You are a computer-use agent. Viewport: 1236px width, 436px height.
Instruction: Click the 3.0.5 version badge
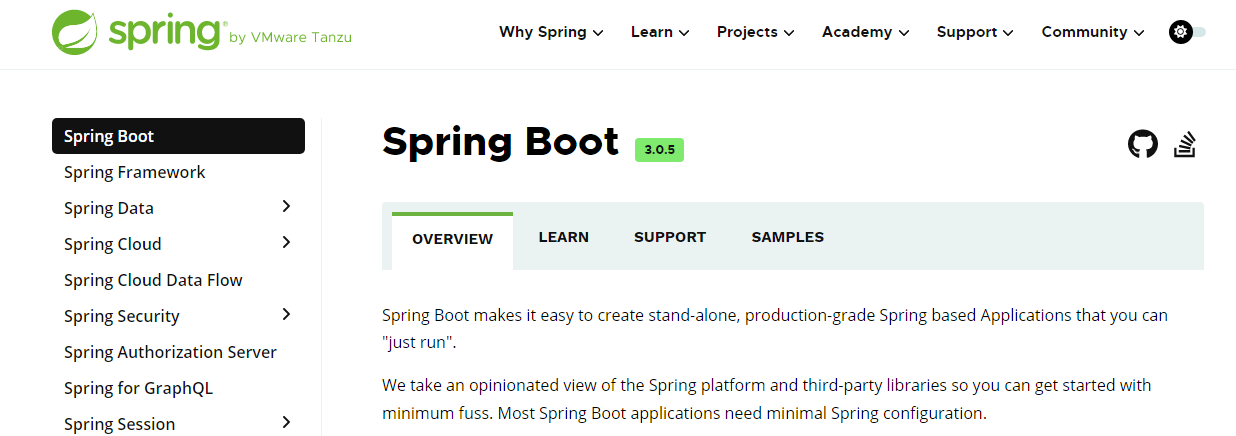[x=659, y=150]
